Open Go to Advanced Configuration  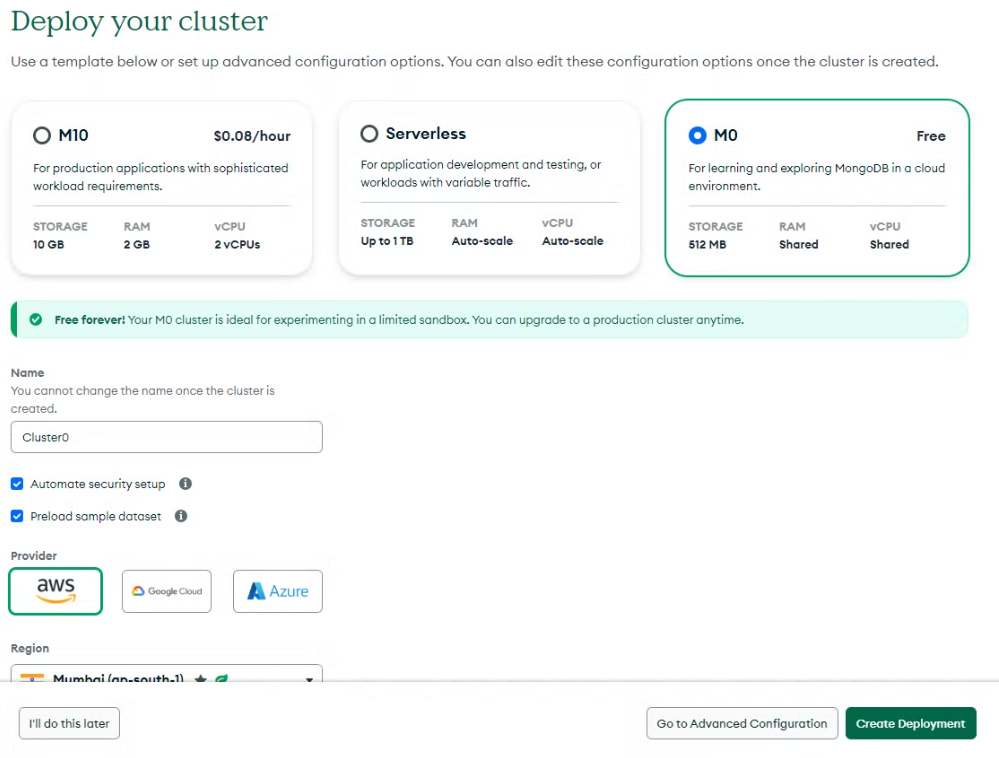742,724
